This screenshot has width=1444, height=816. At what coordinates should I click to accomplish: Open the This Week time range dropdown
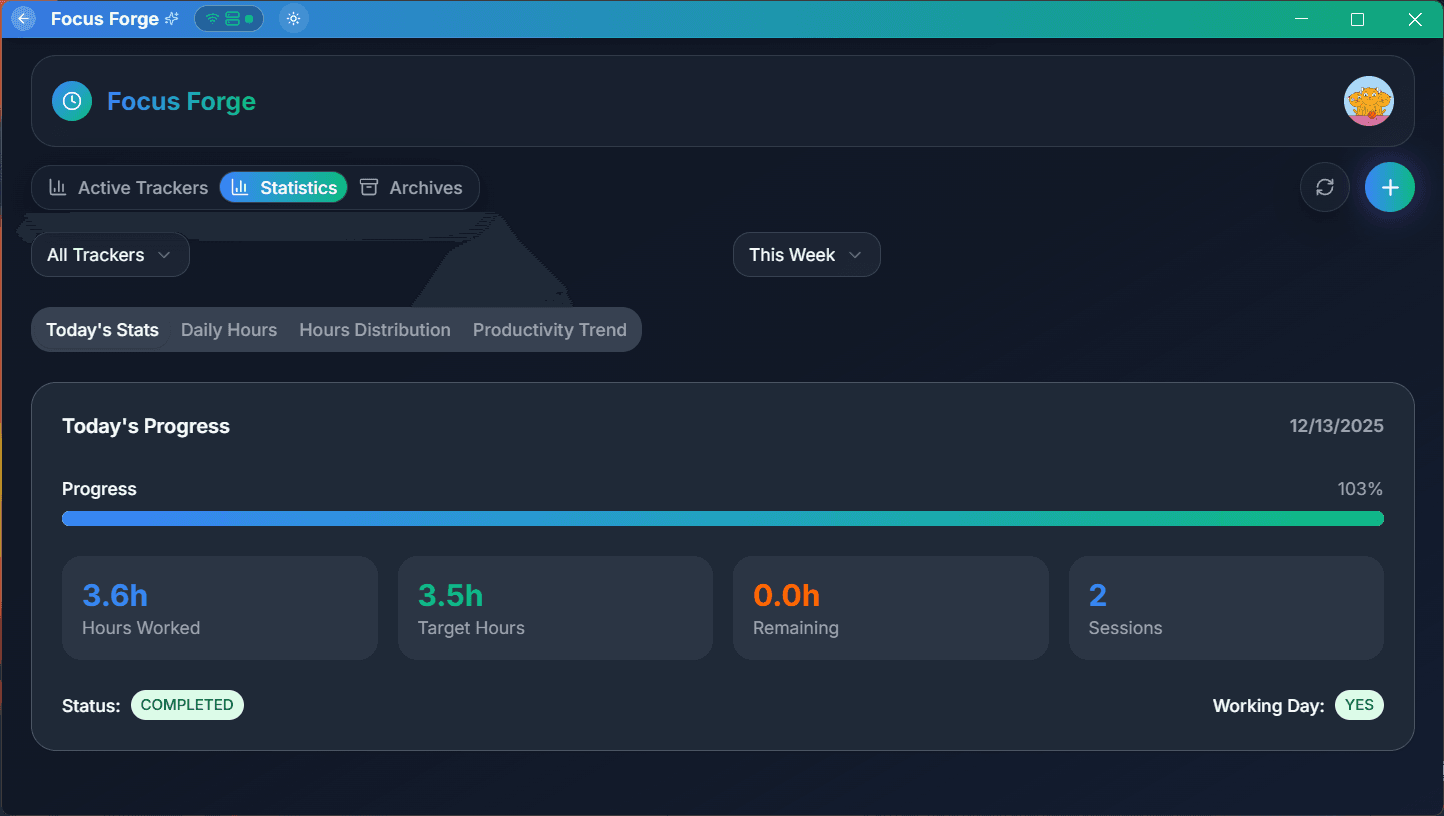(x=806, y=254)
